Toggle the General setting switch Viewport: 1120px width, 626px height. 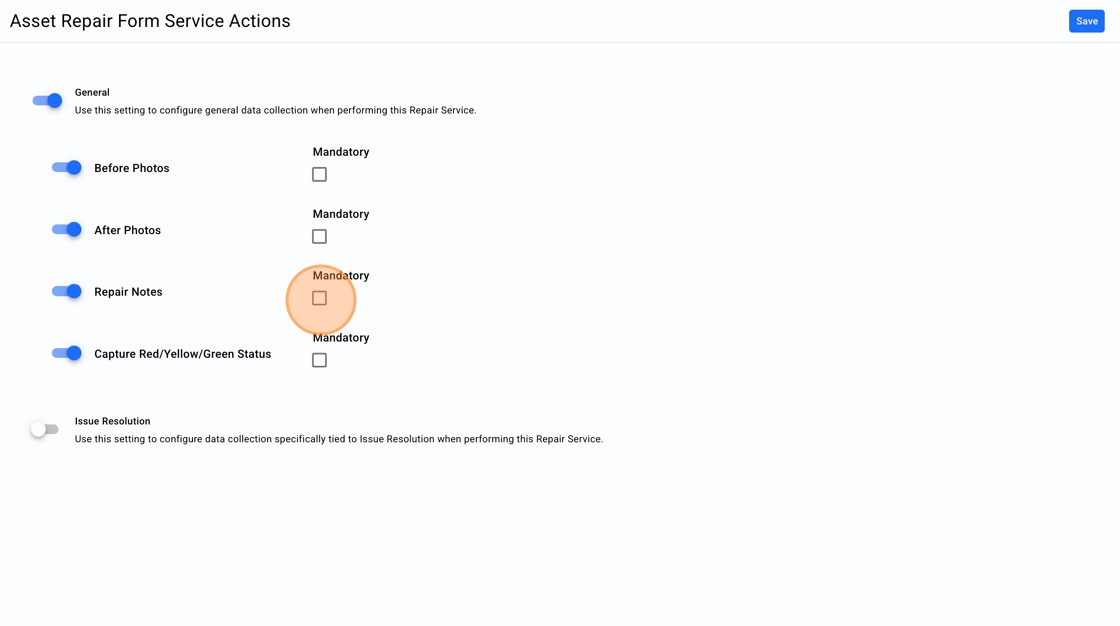coord(47,100)
